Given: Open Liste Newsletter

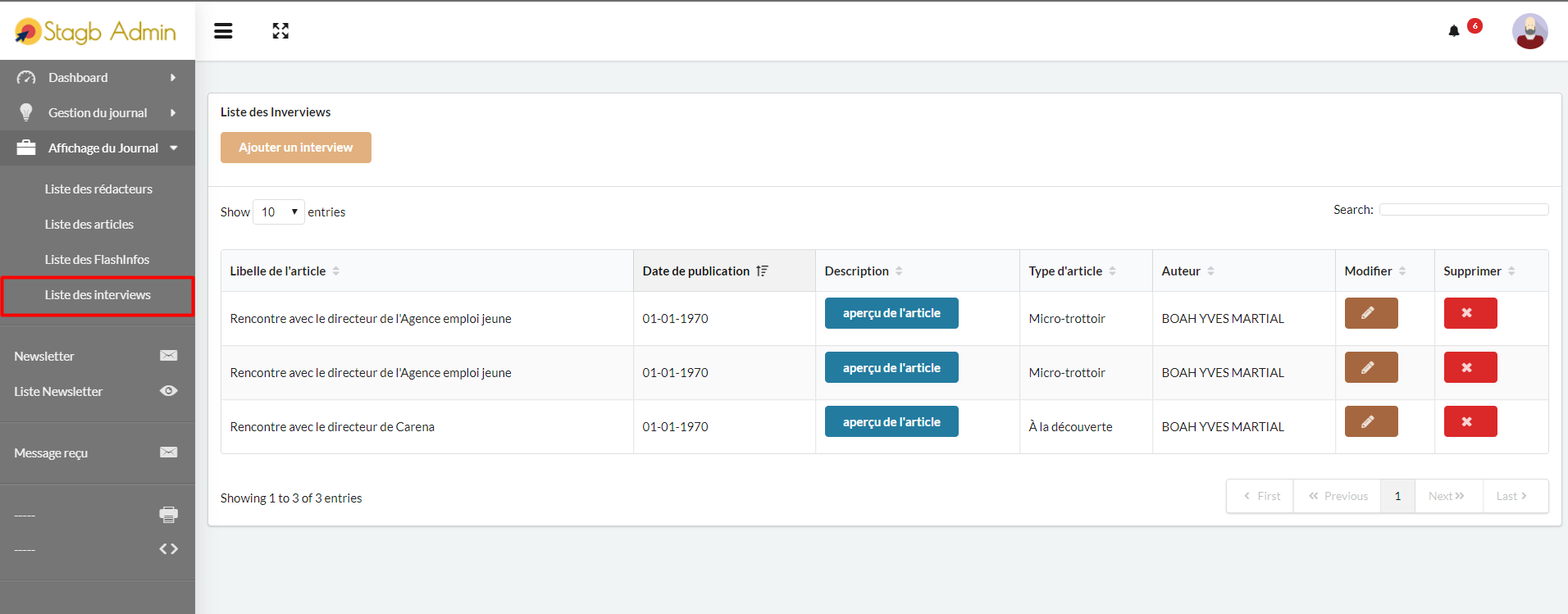Looking at the screenshot, I should 58,391.
